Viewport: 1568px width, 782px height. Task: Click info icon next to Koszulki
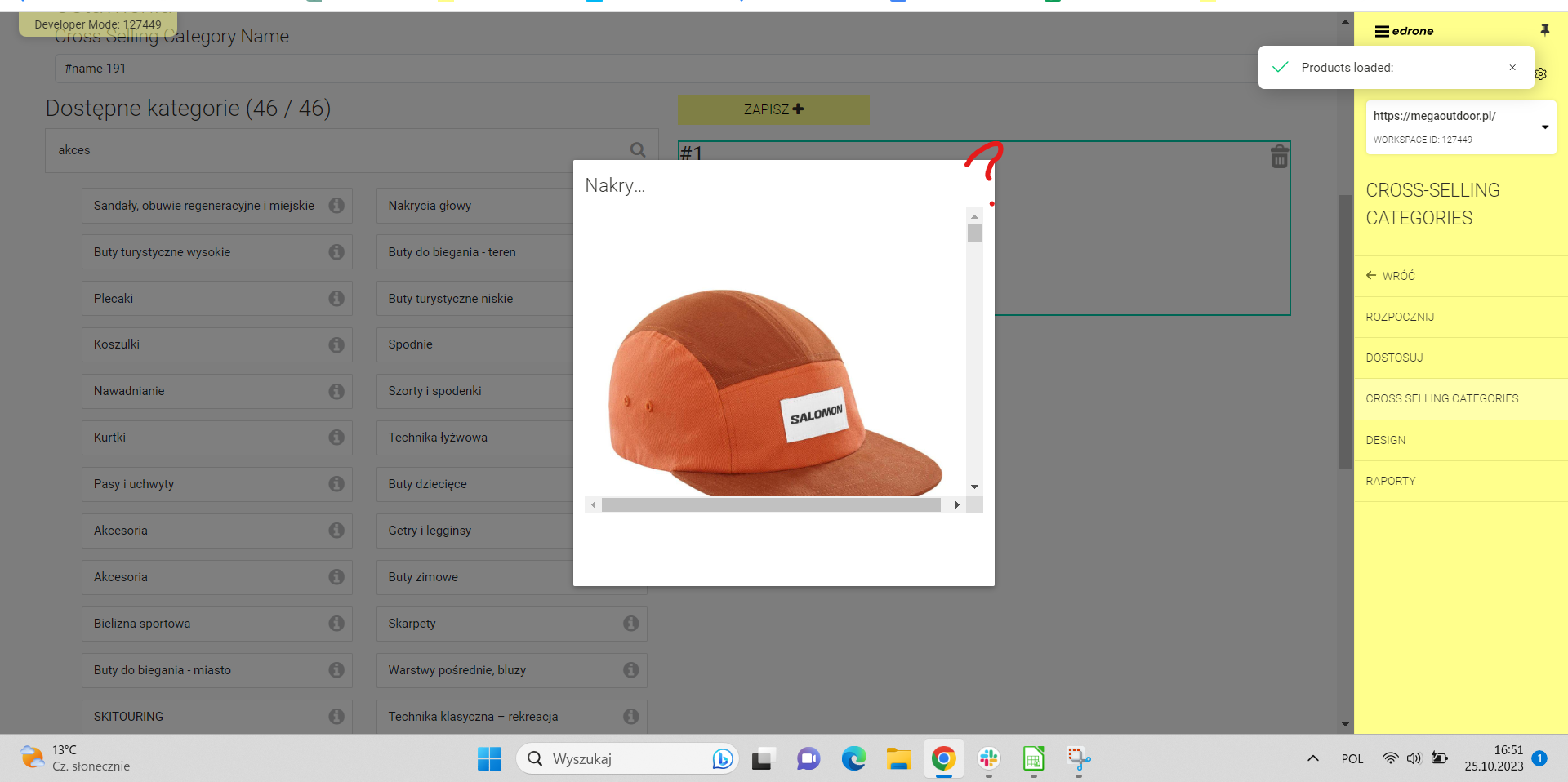click(336, 345)
